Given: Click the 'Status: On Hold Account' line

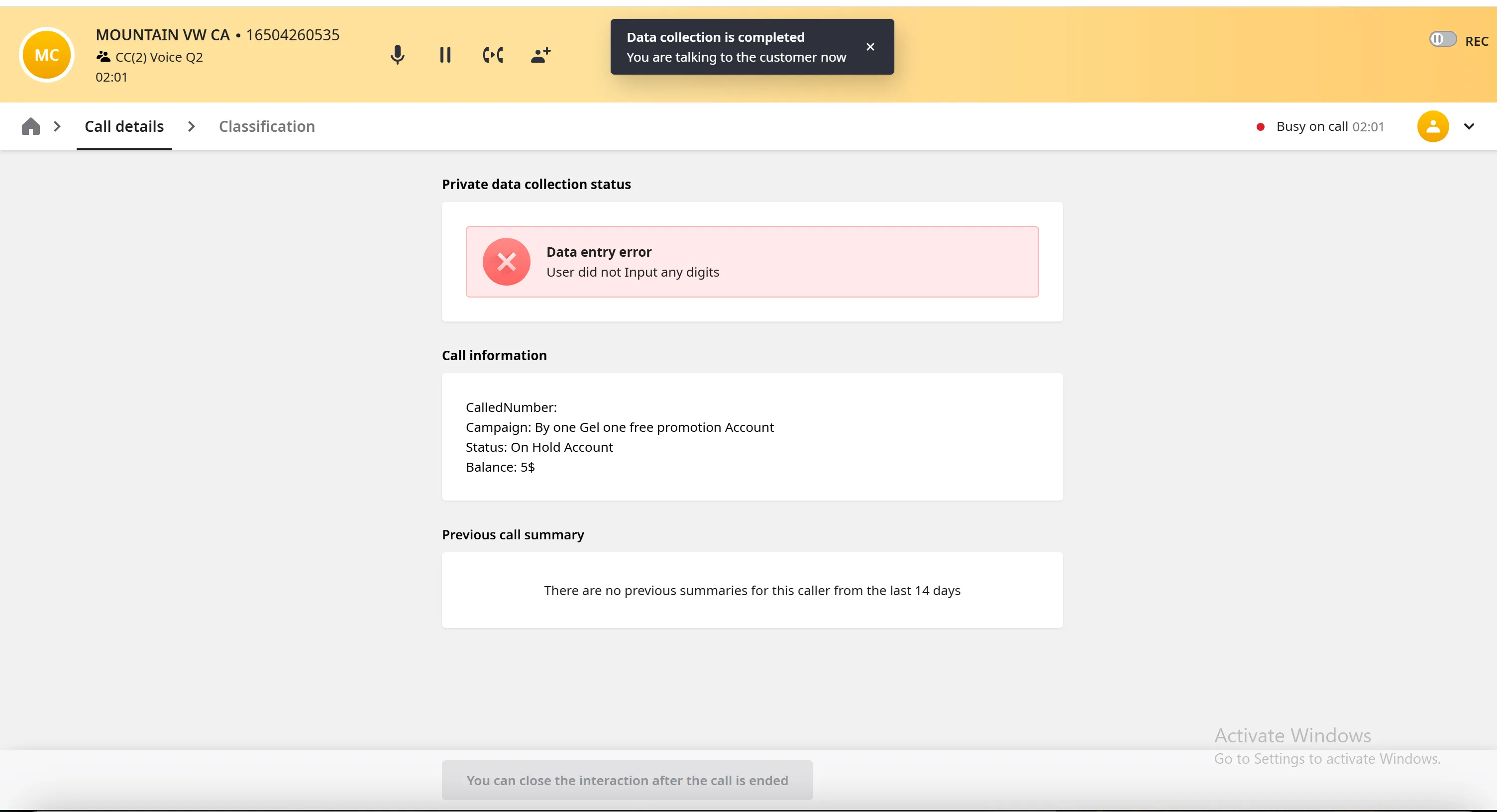Looking at the screenshot, I should (538, 447).
